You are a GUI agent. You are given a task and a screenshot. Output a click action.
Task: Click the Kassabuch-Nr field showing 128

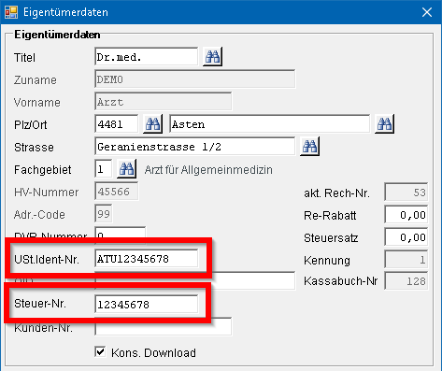coord(406,281)
